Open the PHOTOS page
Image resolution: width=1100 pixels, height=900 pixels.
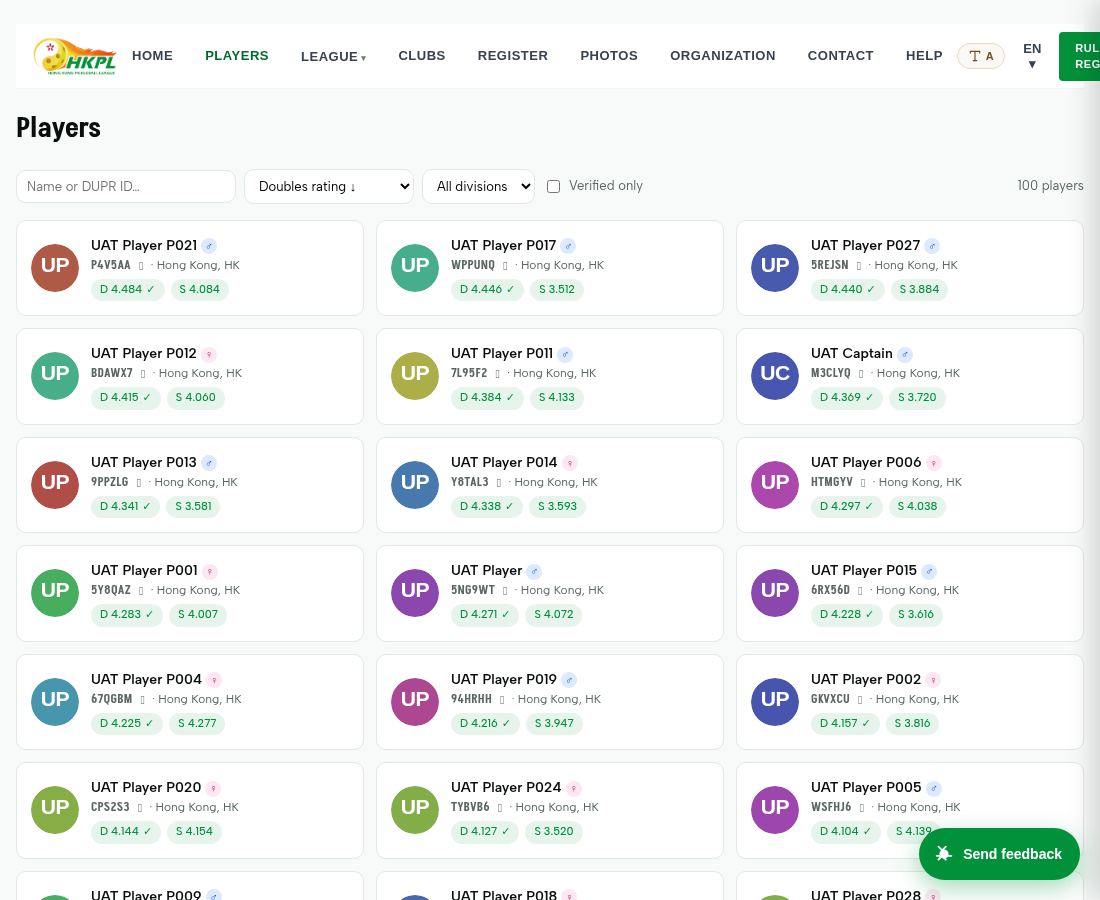(609, 55)
